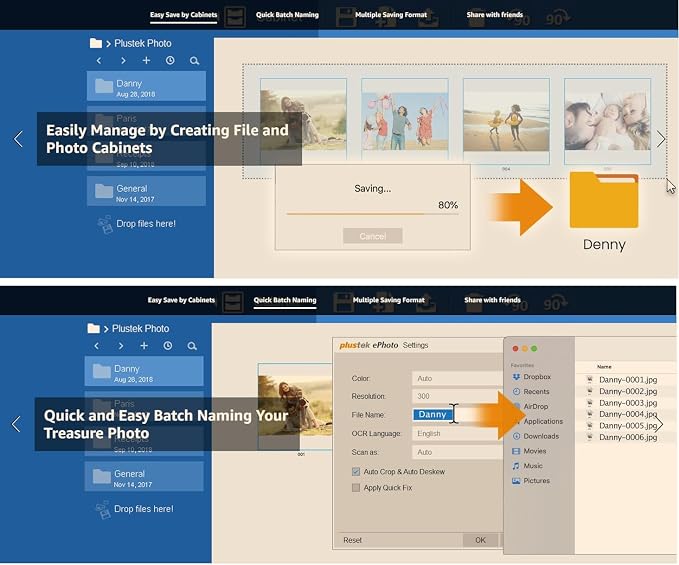Click the red close dot on the Finder window

pyautogui.click(x=515, y=349)
